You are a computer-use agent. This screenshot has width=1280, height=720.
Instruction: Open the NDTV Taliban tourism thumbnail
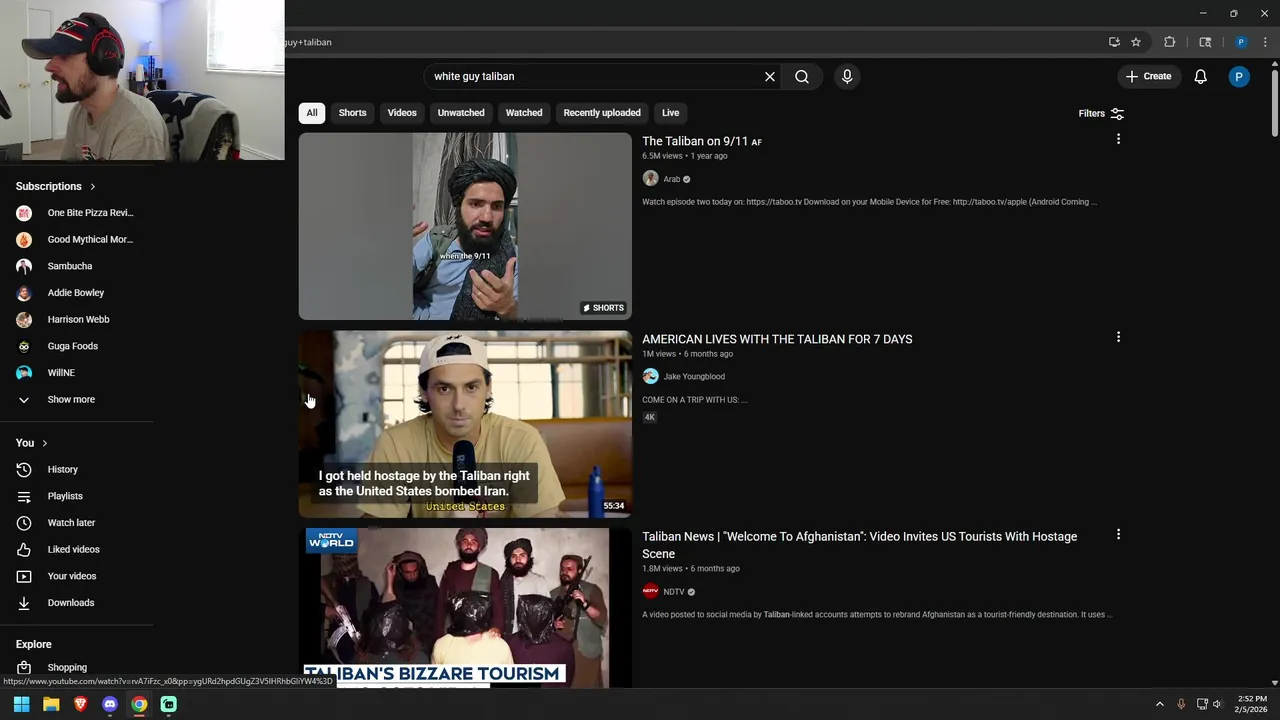click(465, 608)
